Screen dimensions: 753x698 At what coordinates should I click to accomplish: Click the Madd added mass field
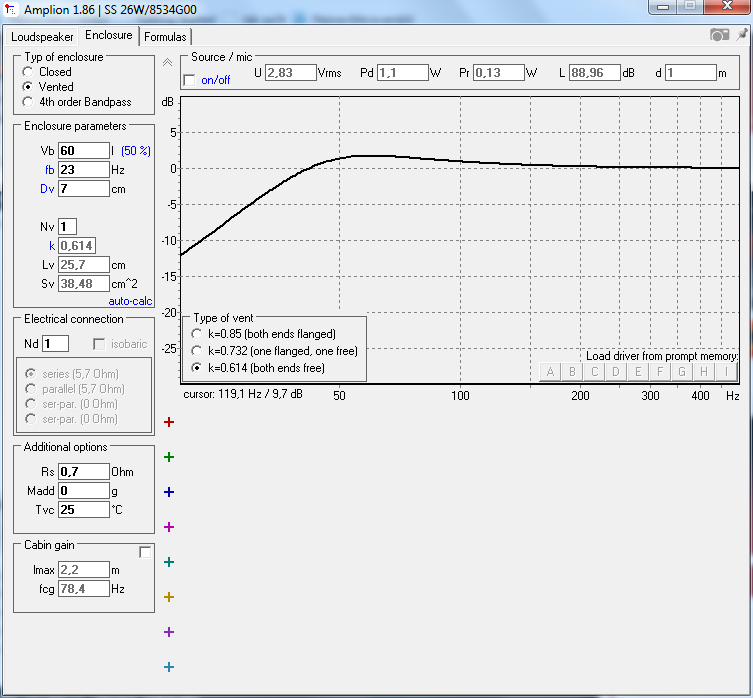pos(84,490)
